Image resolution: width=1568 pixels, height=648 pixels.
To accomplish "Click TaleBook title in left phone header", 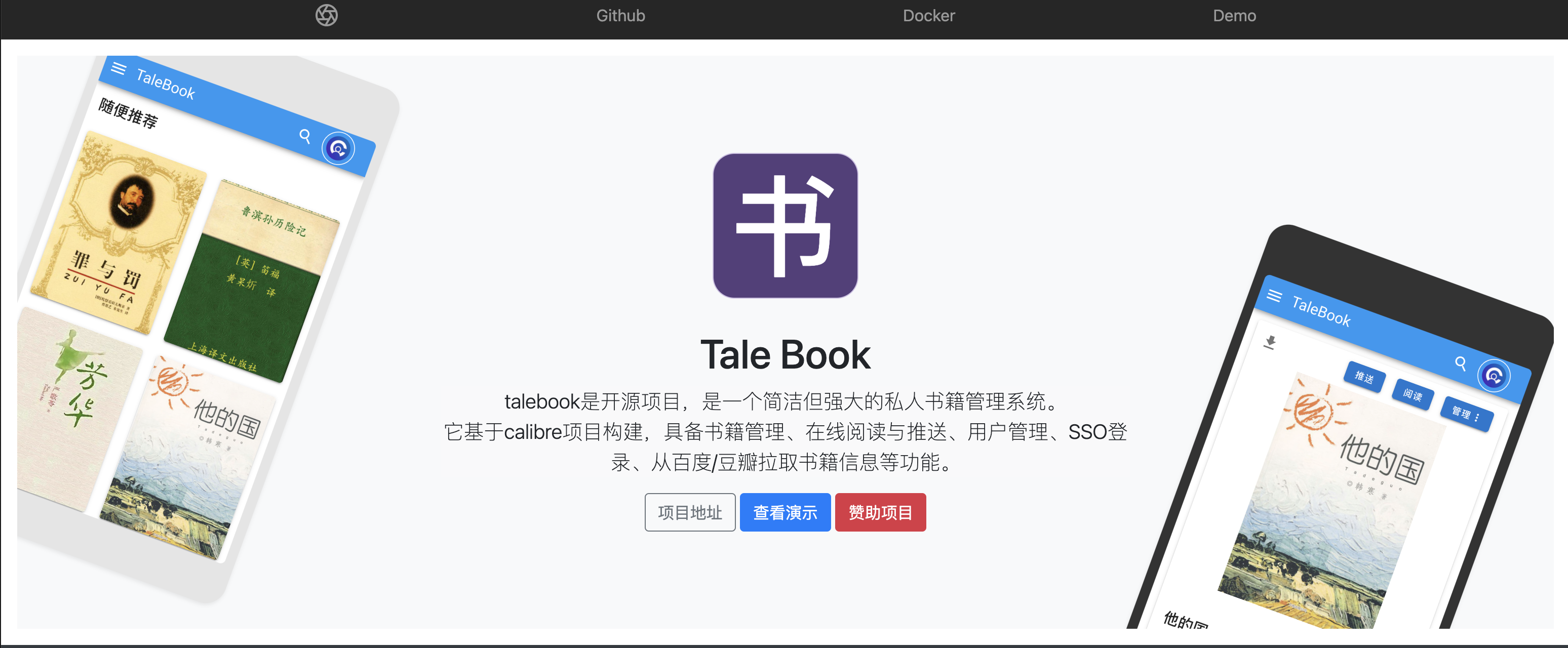I will [x=166, y=84].
